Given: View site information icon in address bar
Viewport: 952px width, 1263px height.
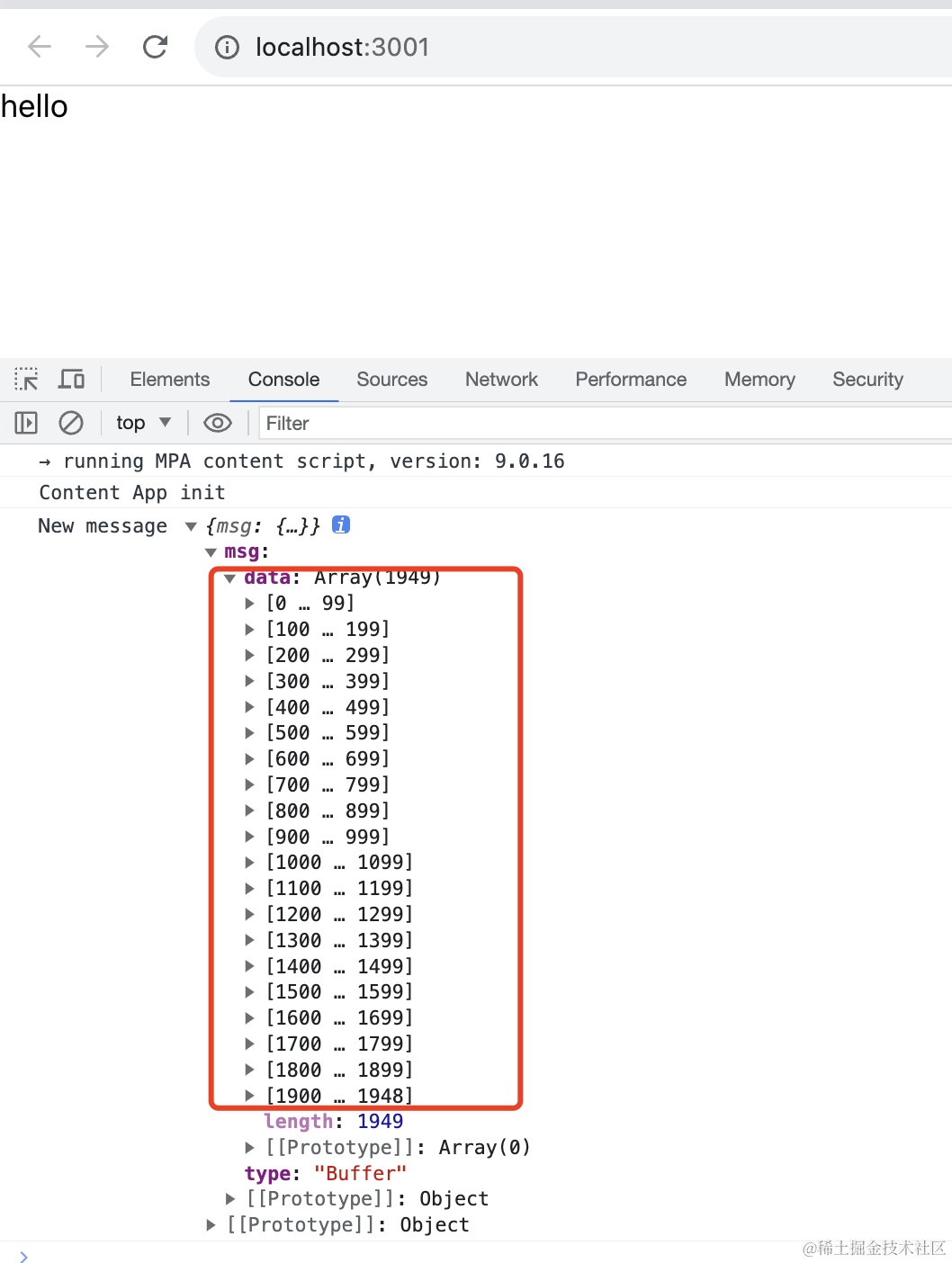Looking at the screenshot, I should [x=227, y=47].
